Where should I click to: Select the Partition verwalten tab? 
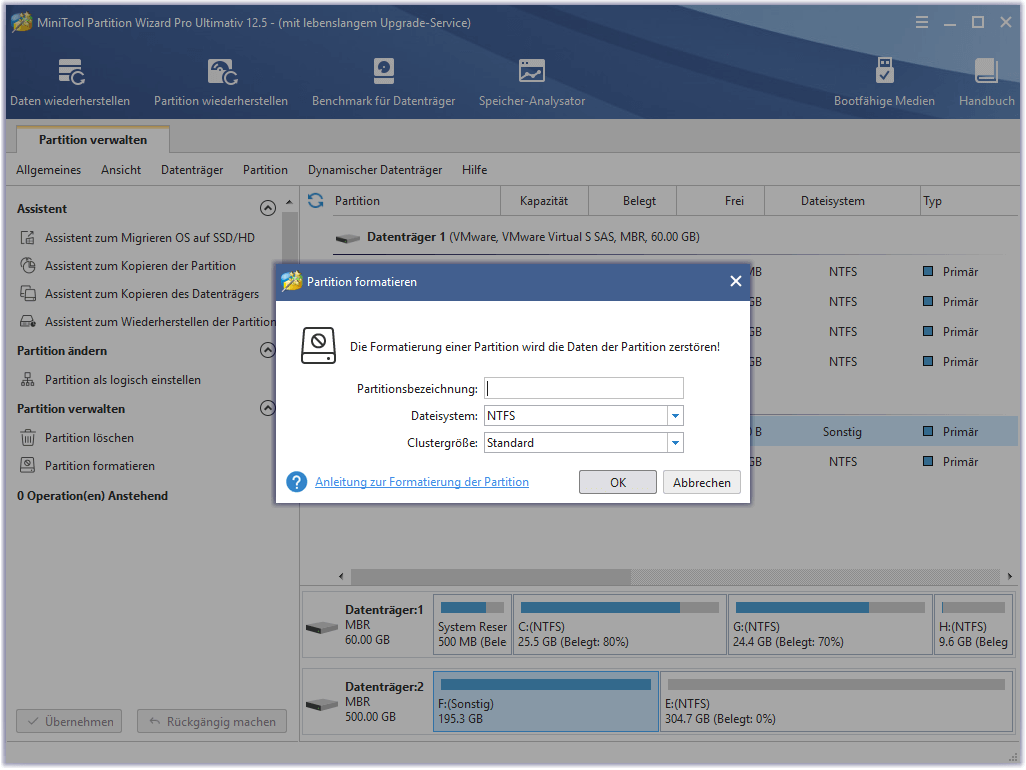pos(93,139)
